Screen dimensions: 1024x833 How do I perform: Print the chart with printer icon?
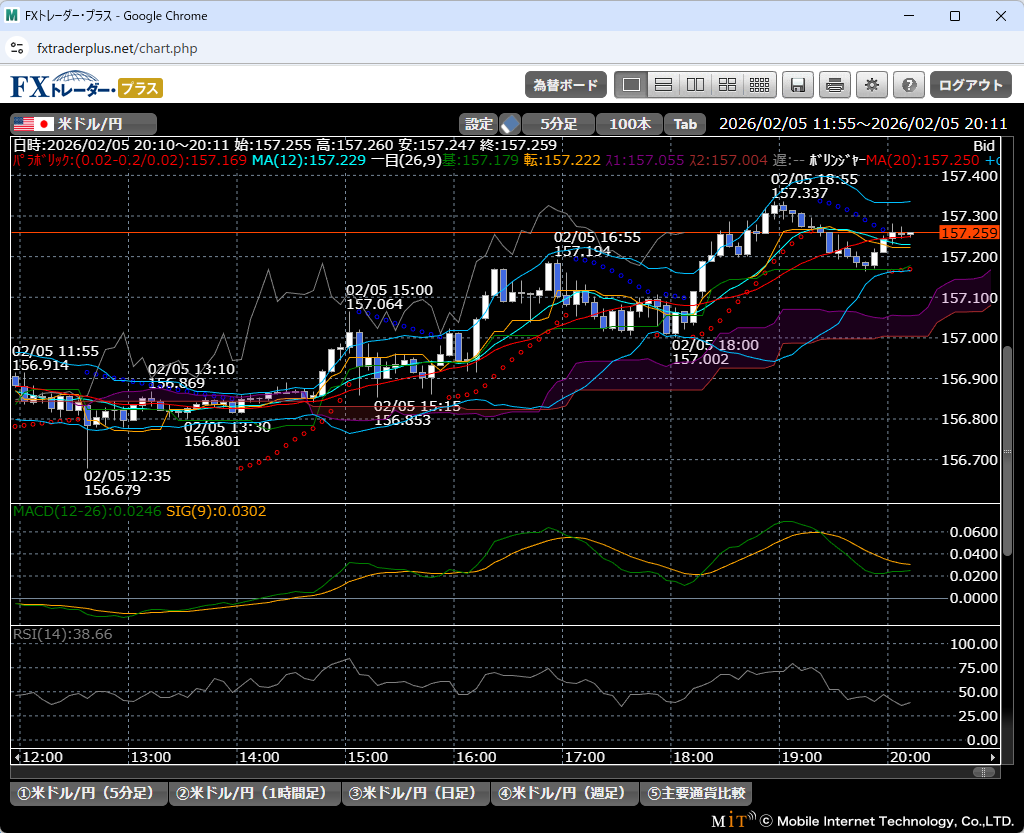pos(835,85)
